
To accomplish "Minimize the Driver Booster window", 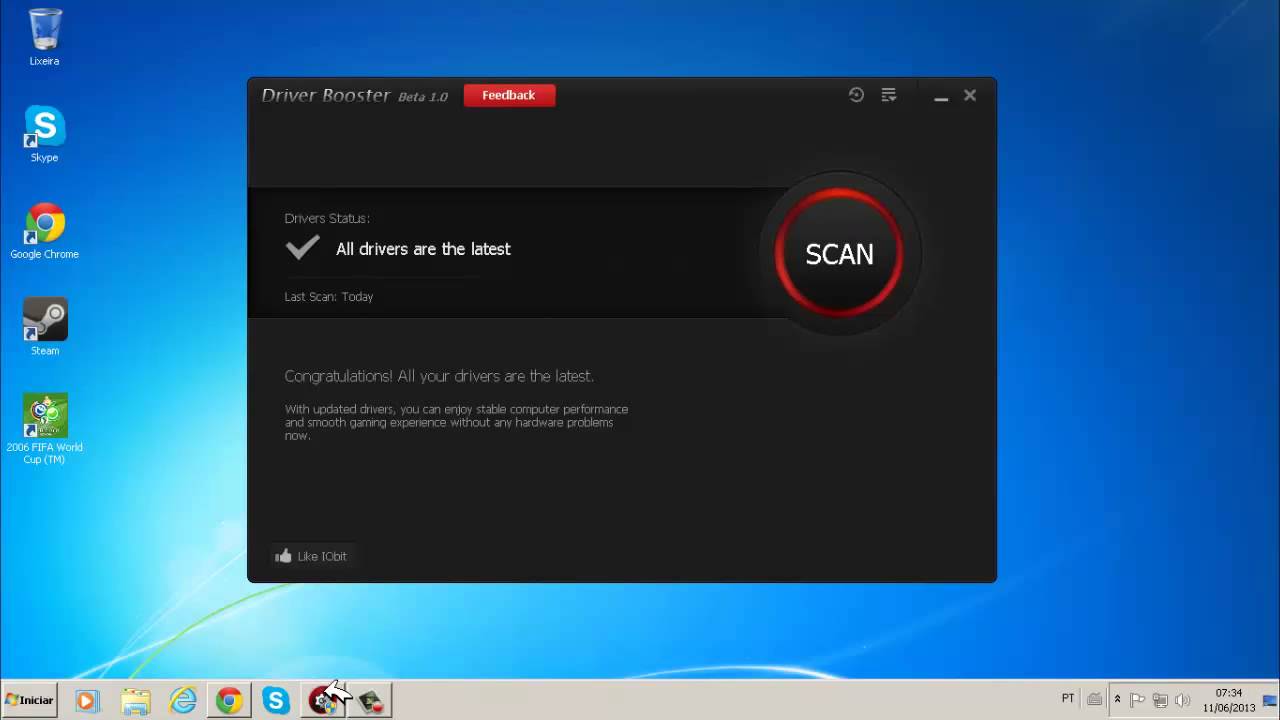I will (941, 96).
